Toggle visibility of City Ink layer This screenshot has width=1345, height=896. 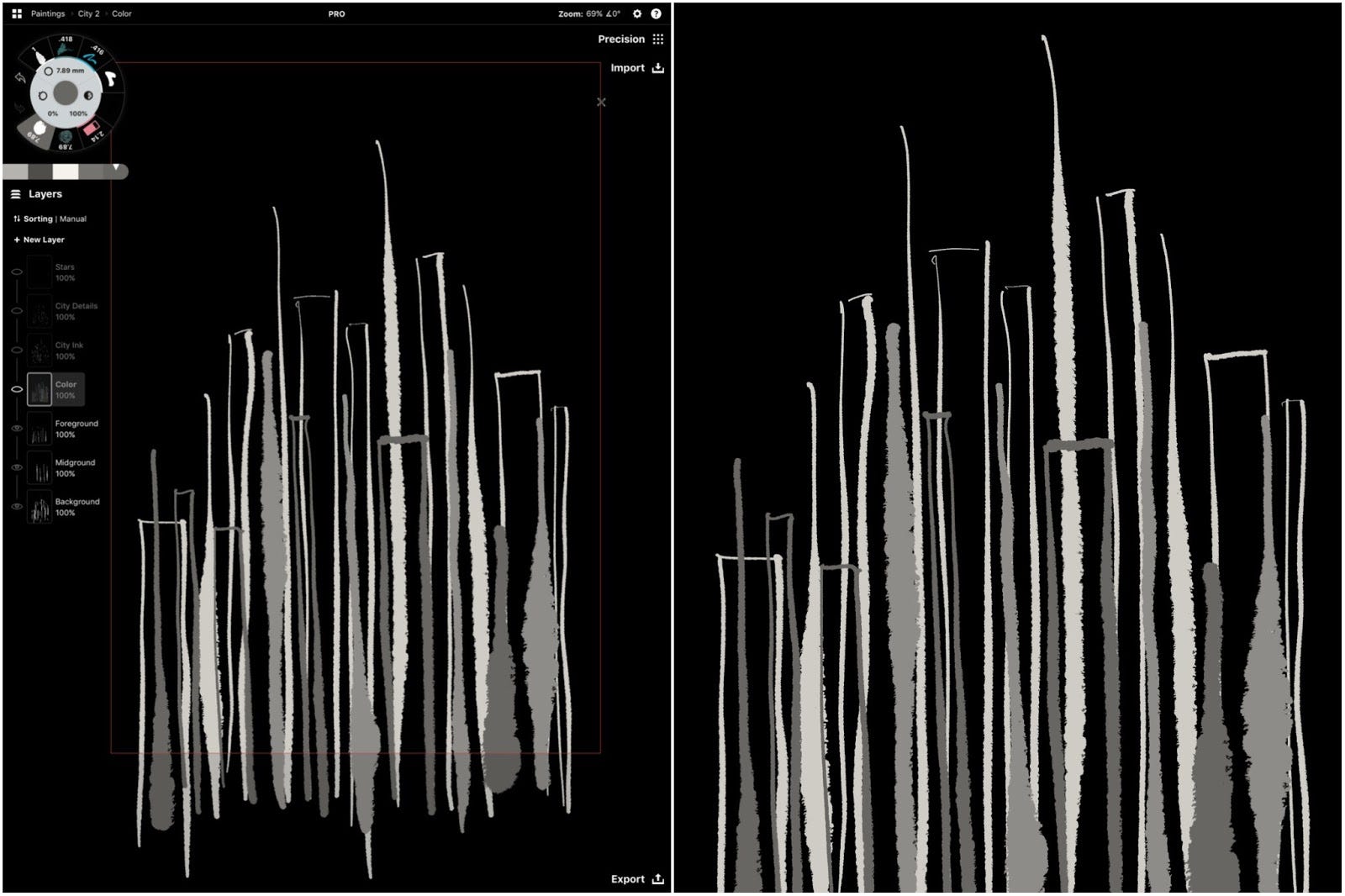pyautogui.click(x=17, y=350)
